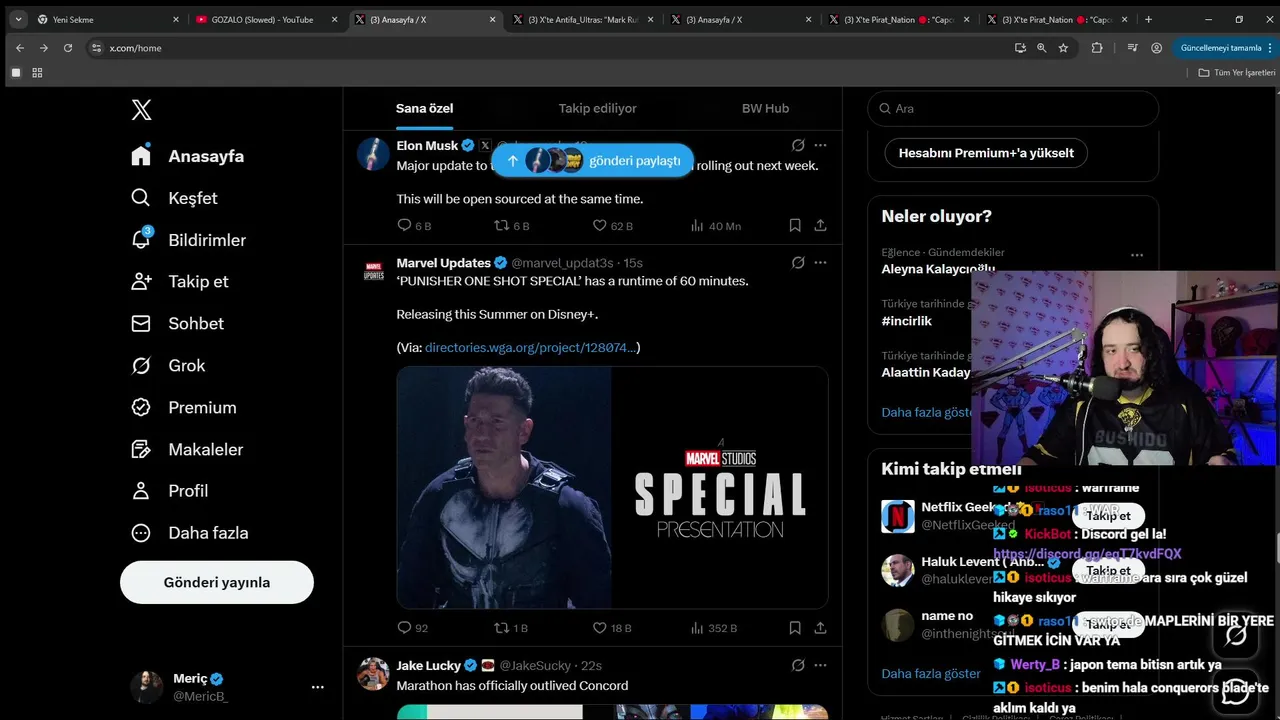Like Marvel Updates post
1280x720 pixels.
point(612,628)
